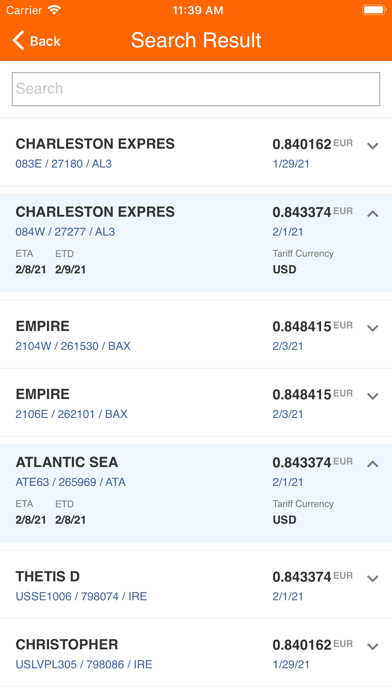Open voyage link 084W / 27277 / AL3
This screenshot has height=696, width=392.
65,232
